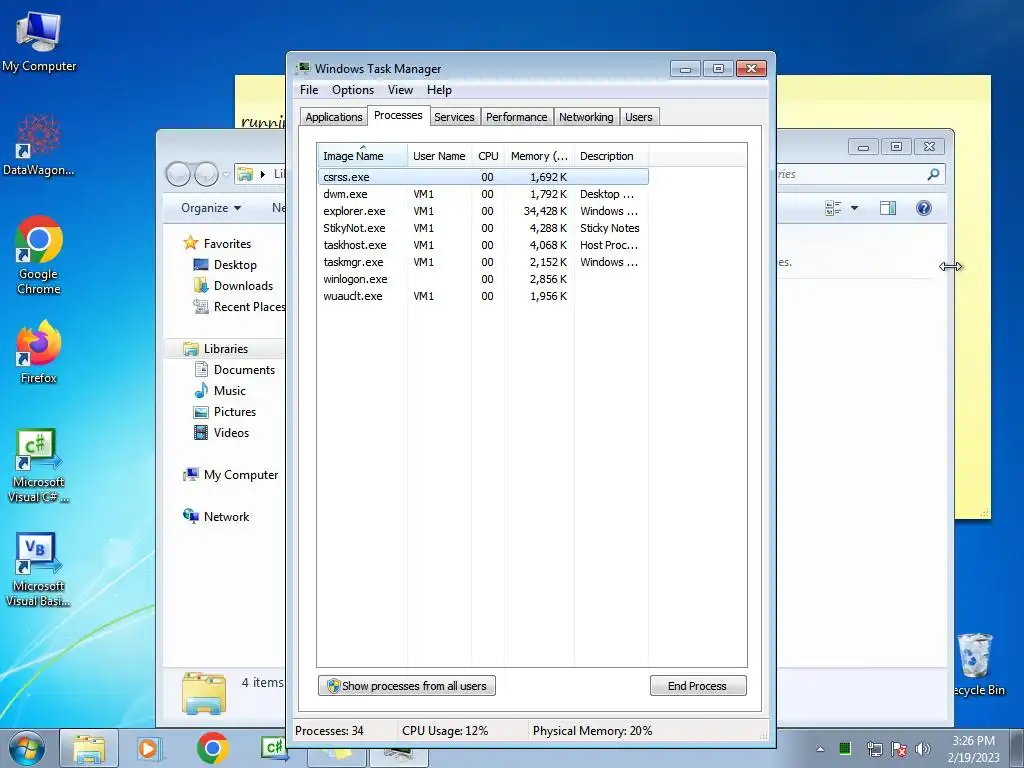Open the View menu in Task Manager
Image resolution: width=1024 pixels, height=768 pixels.
400,90
